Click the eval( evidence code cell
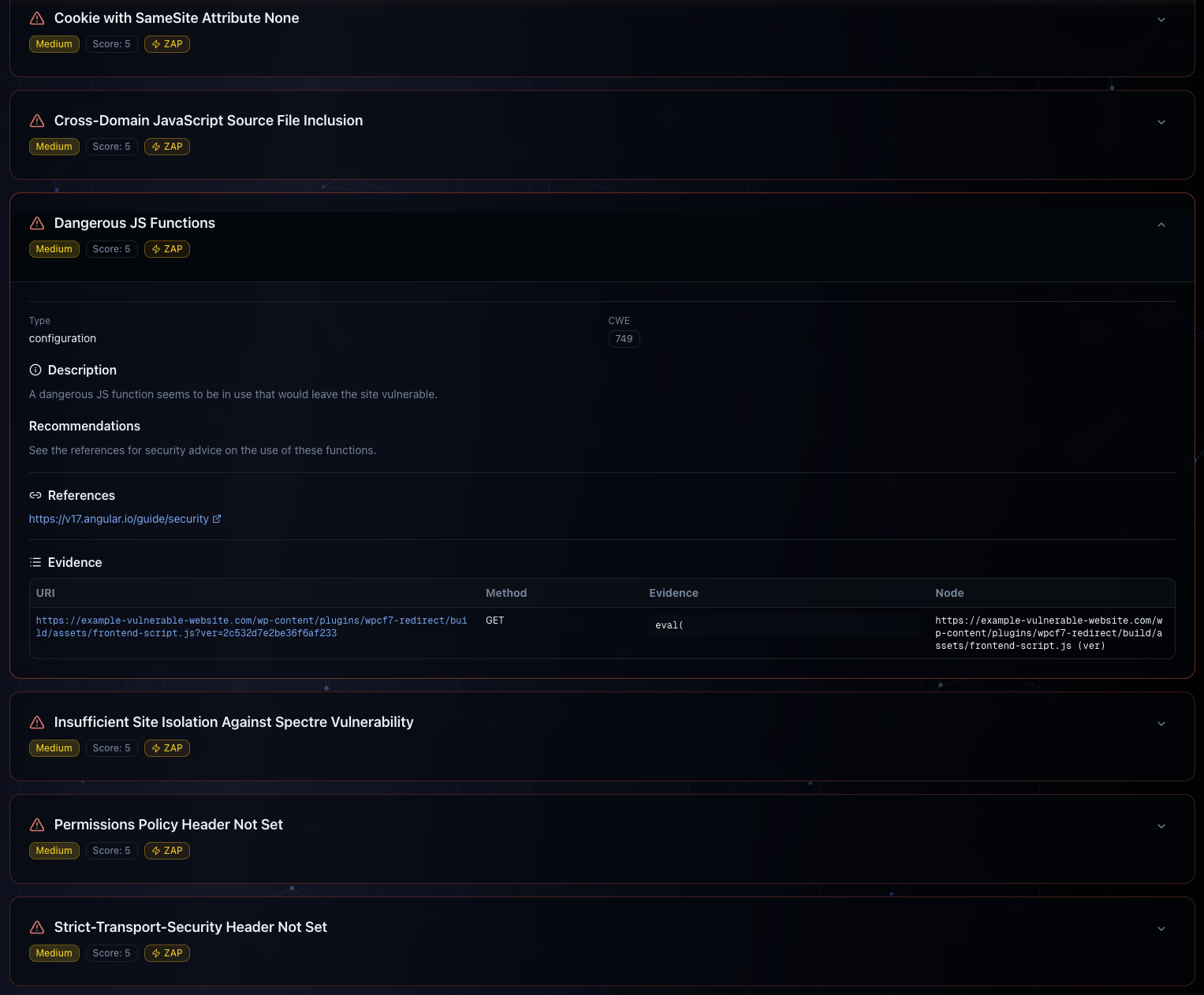Image resolution: width=1204 pixels, height=995 pixels. tap(784, 625)
